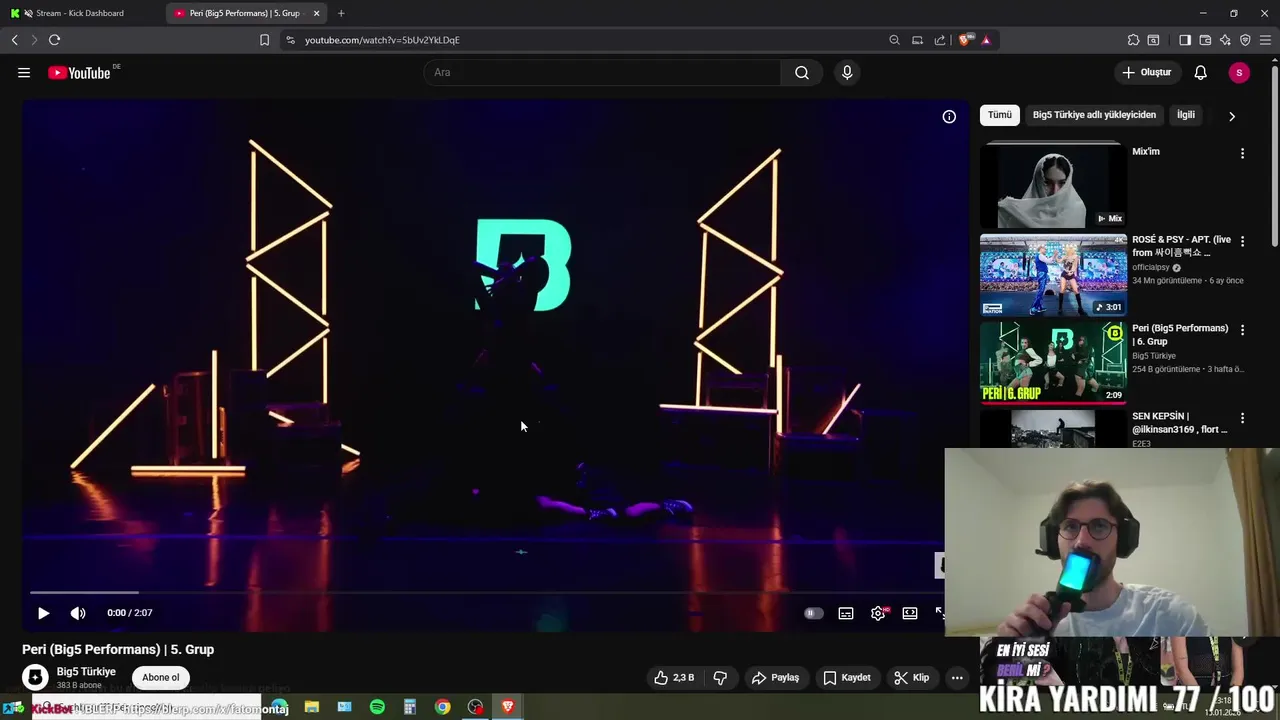Mute the video volume
Viewport: 1280px width, 720px height.
(x=78, y=613)
